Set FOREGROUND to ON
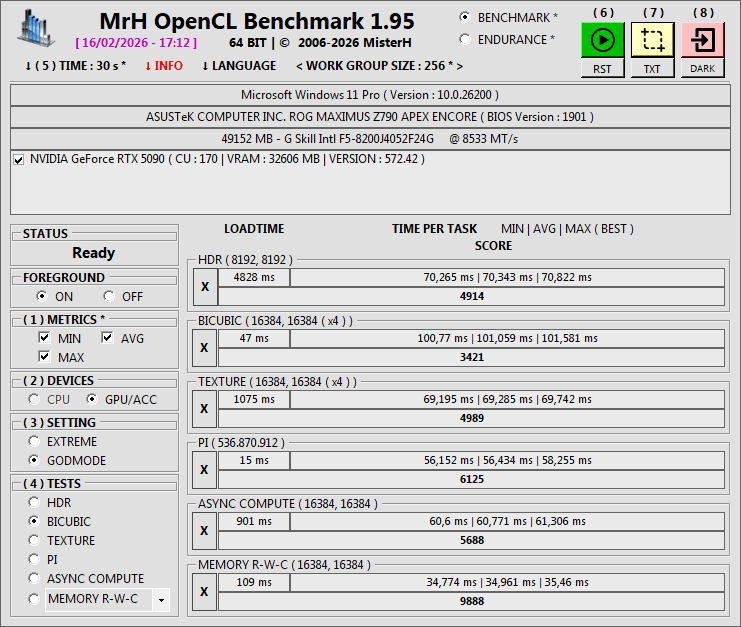This screenshot has width=741, height=627. (x=42, y=296)
